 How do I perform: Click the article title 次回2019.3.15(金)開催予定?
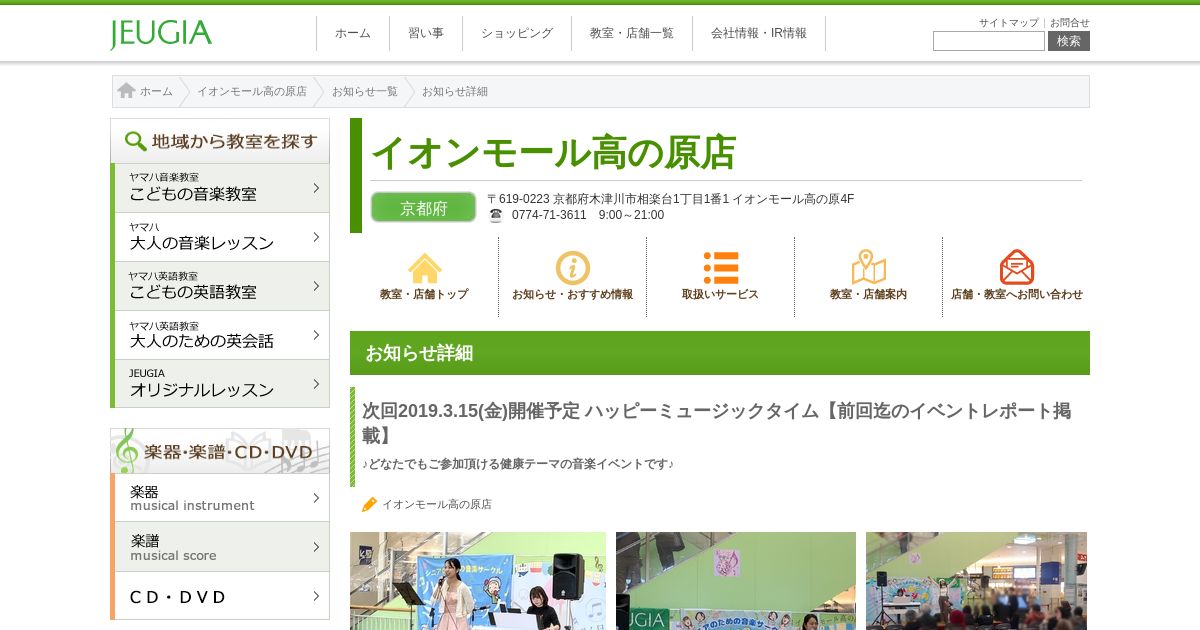pos(716,423)
